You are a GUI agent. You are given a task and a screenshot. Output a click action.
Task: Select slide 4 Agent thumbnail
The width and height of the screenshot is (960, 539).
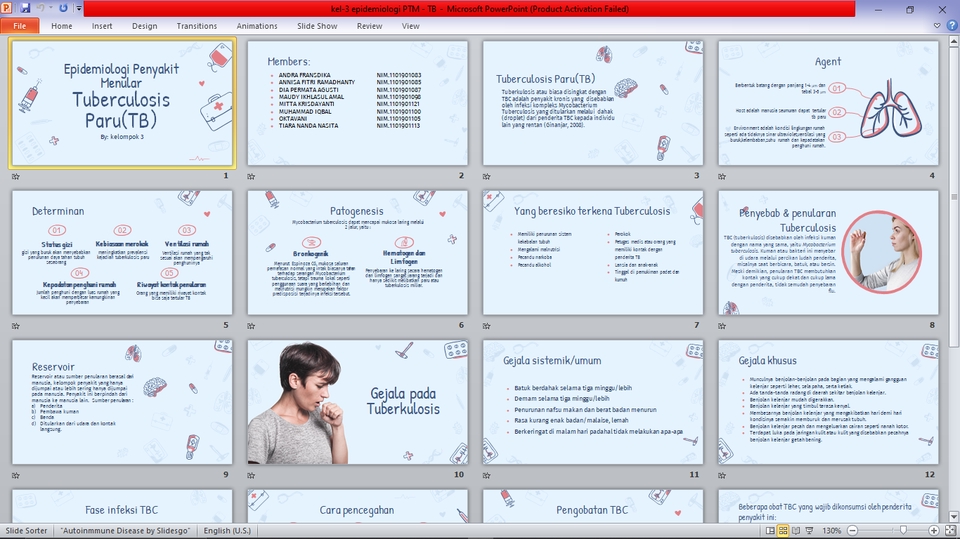[x=828, y=103]
